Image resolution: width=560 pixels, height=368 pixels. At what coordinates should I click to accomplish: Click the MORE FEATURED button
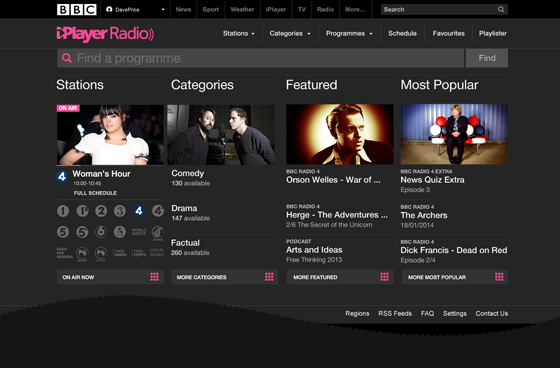pos(340,277)
